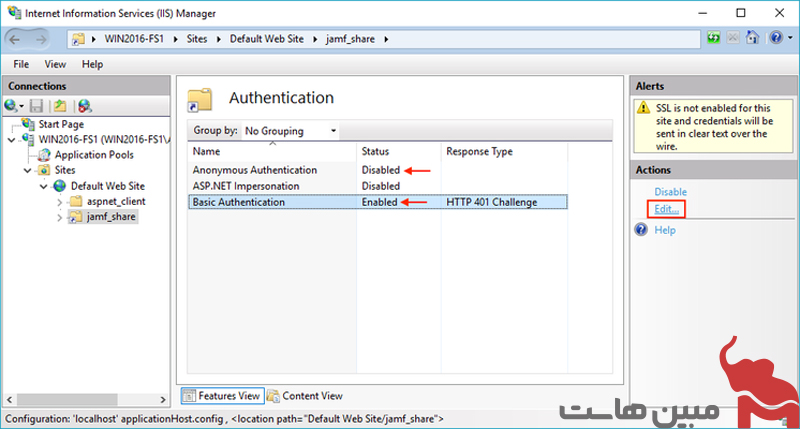800x429 pixels.
Task: Select aspnet_client tree item label
Action: coord(116,201)
